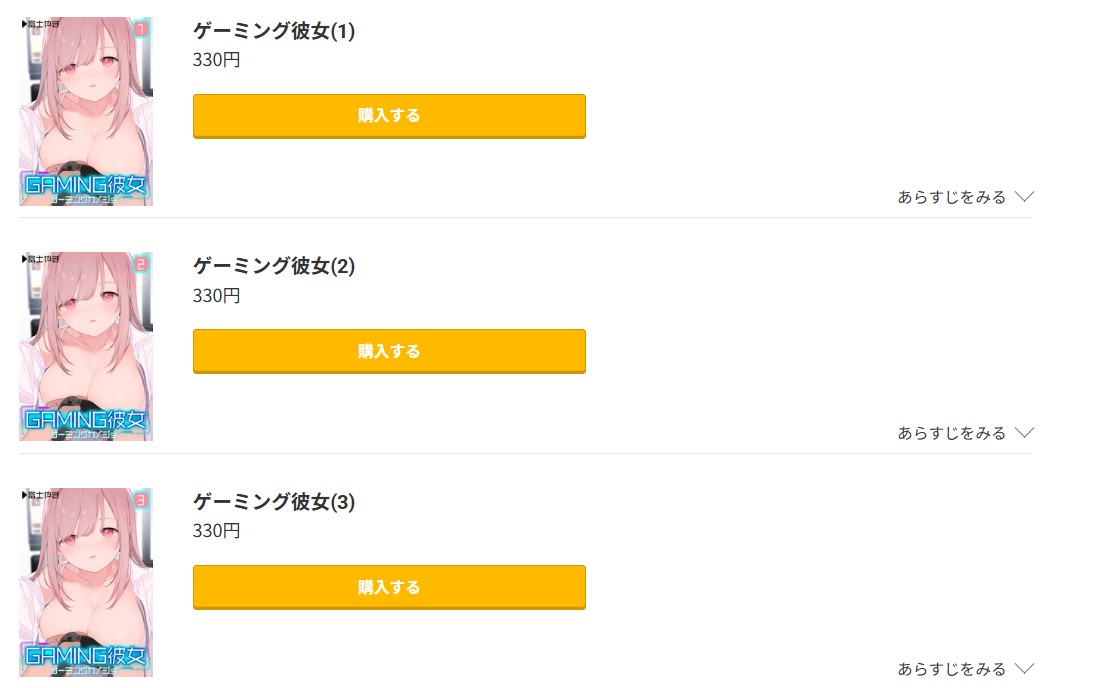Image resolution: width=1106 pixels, height=688 pixels.
Task: Open the ゲーミング彼女(2) title link
Action: (274, 267)
